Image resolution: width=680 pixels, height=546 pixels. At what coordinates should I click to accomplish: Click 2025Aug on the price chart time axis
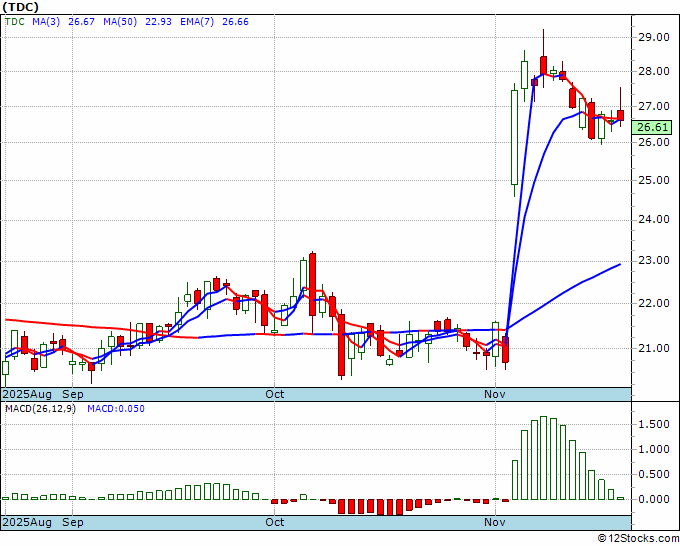[x=27, y=394]
